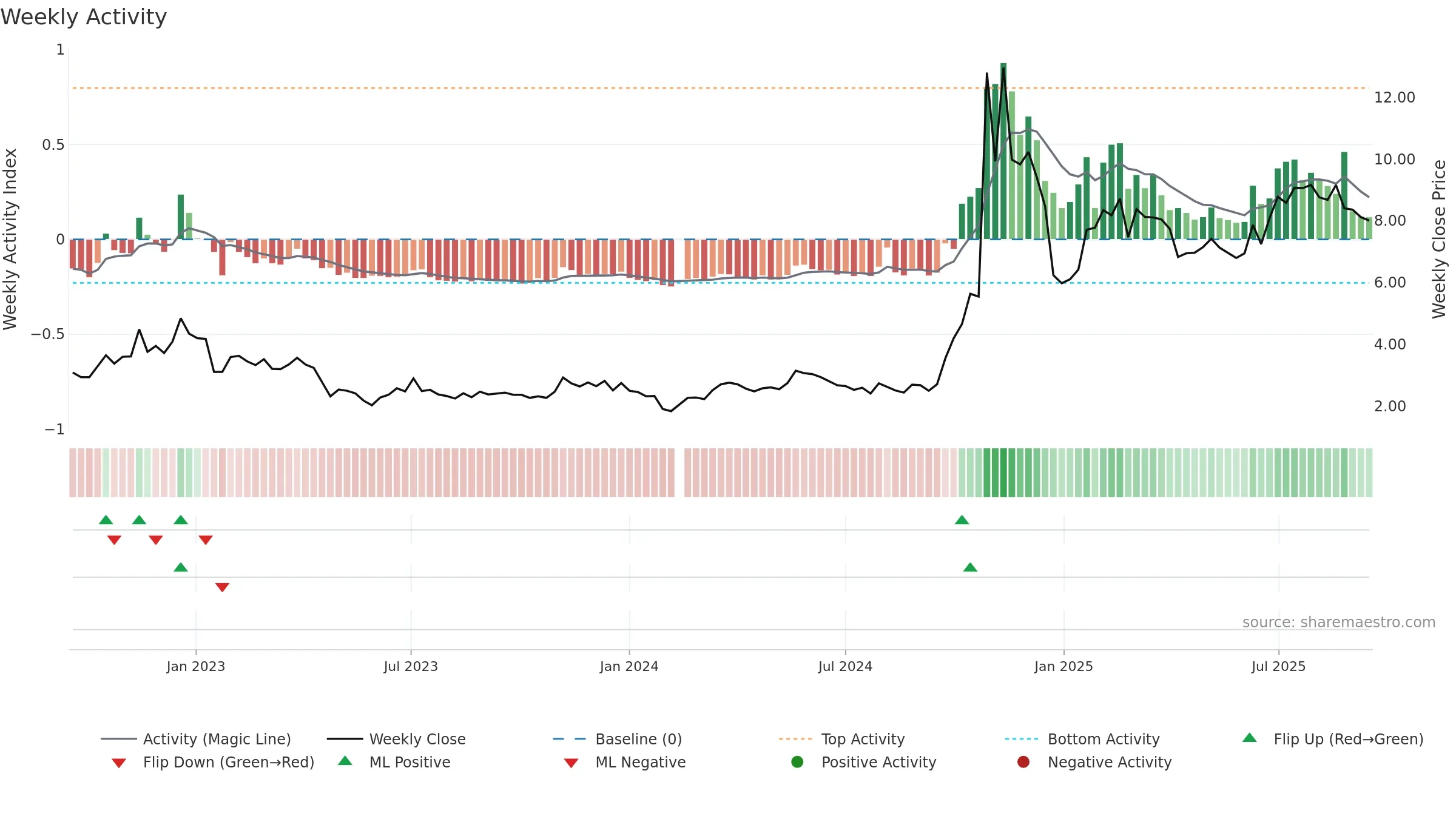Select the ML Positive marker in October 2024
Viewport: 1456px width, 819px height.
tap(970, 567)
